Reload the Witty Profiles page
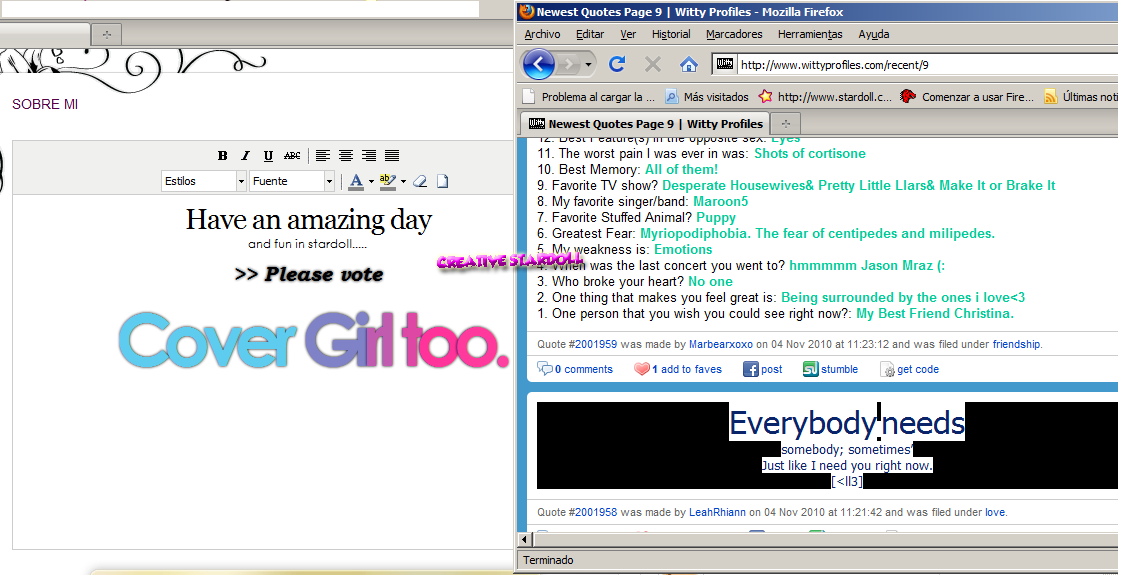 [617, 65]
